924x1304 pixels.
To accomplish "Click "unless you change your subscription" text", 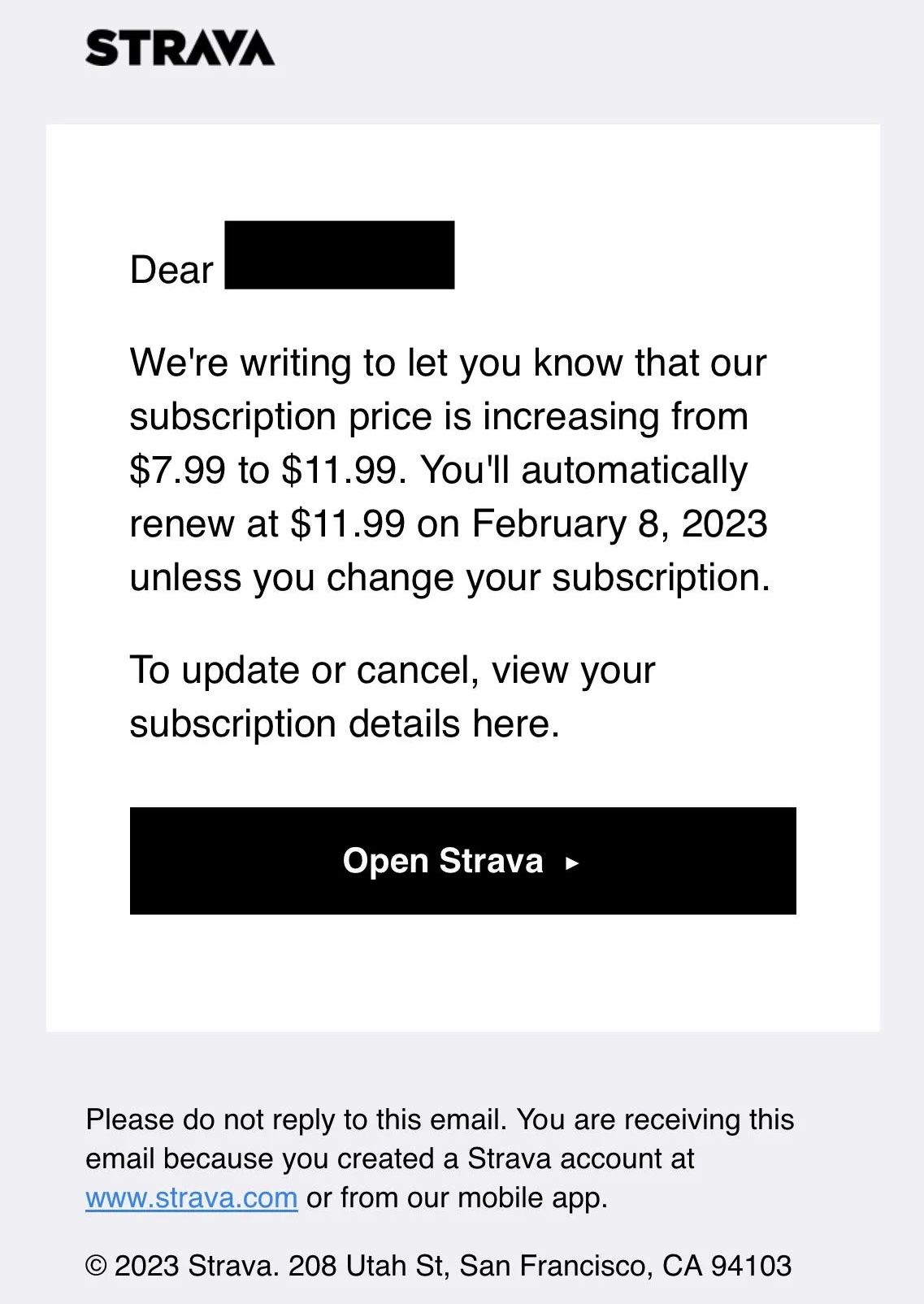I will [449, 577].
